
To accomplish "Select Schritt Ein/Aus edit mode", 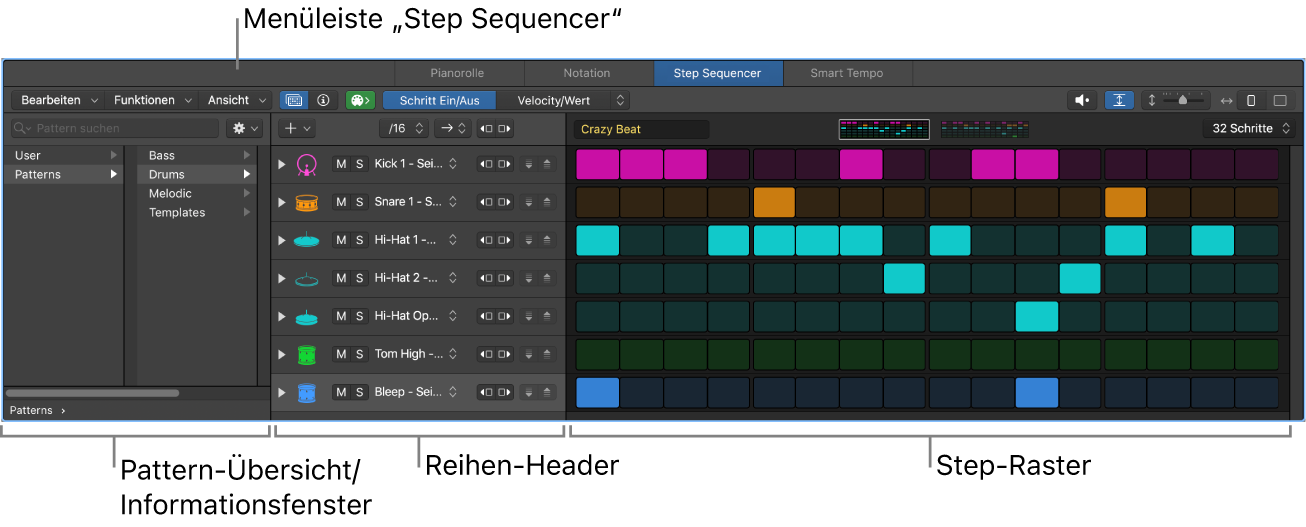I will tap(439, 100).
